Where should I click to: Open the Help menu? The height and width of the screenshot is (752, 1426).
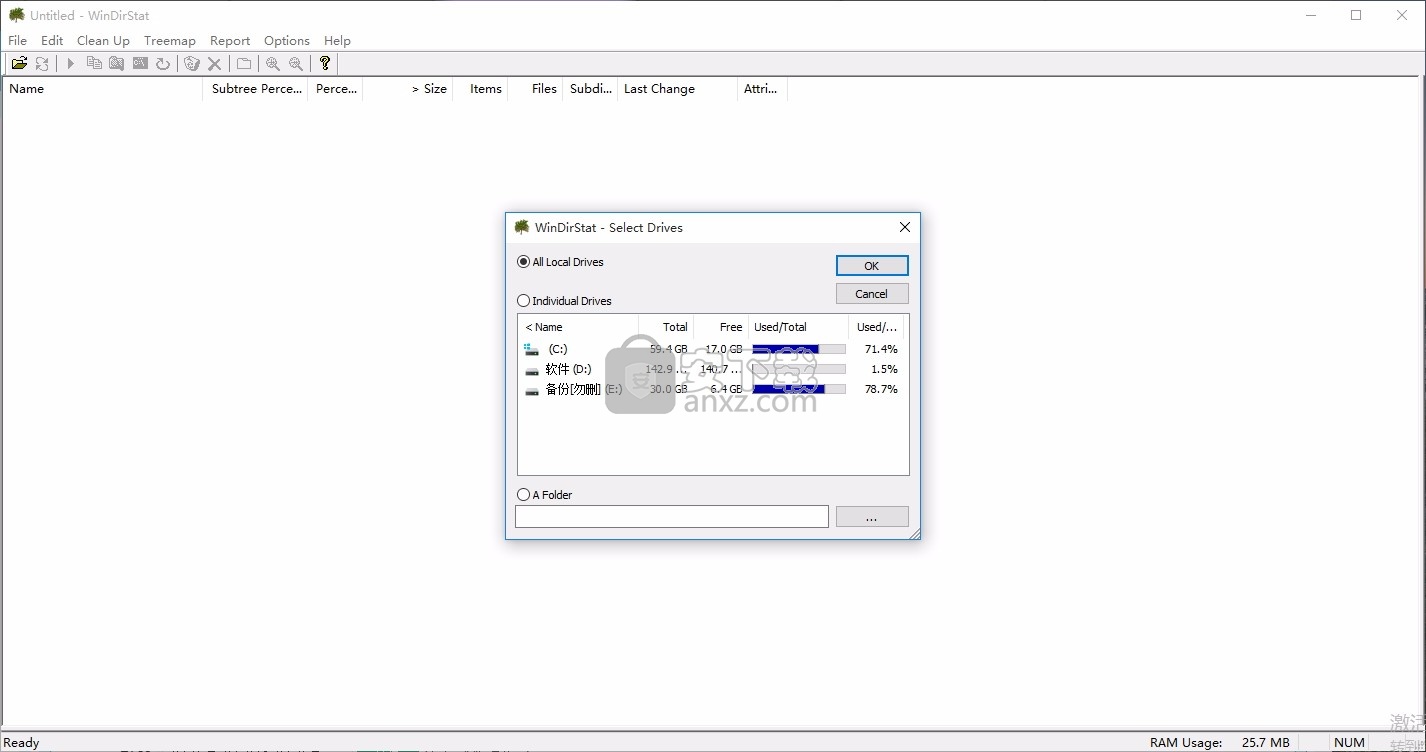pyautogui.click(x=337, y=41)
